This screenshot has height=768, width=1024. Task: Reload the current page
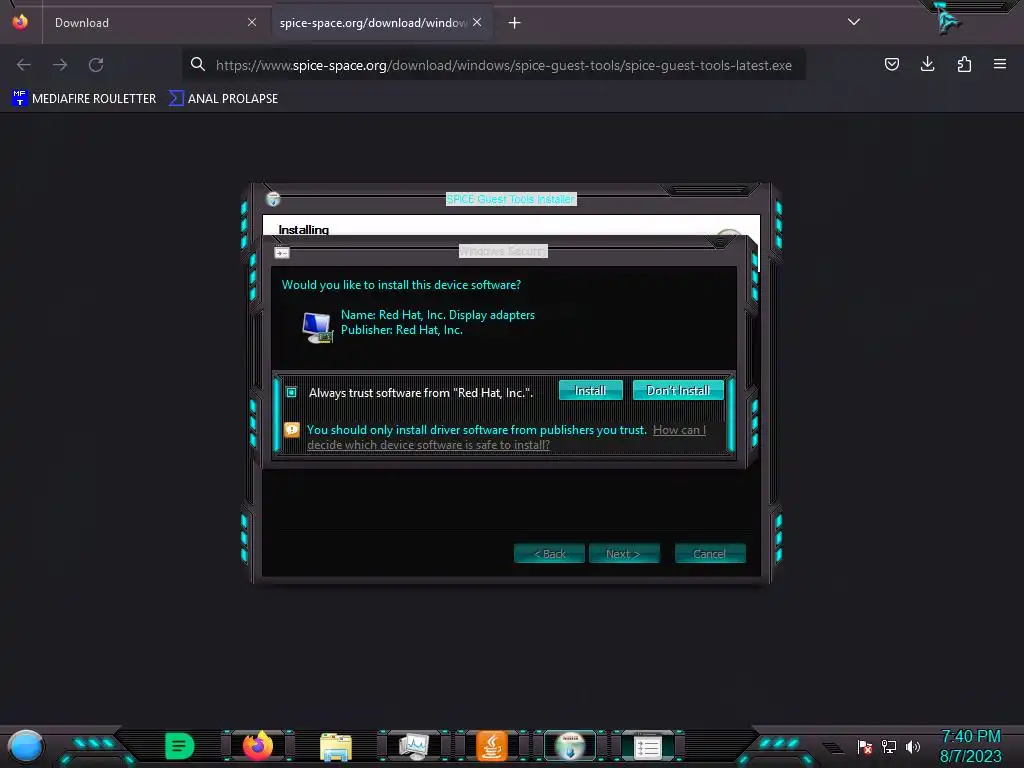(96, 65)
